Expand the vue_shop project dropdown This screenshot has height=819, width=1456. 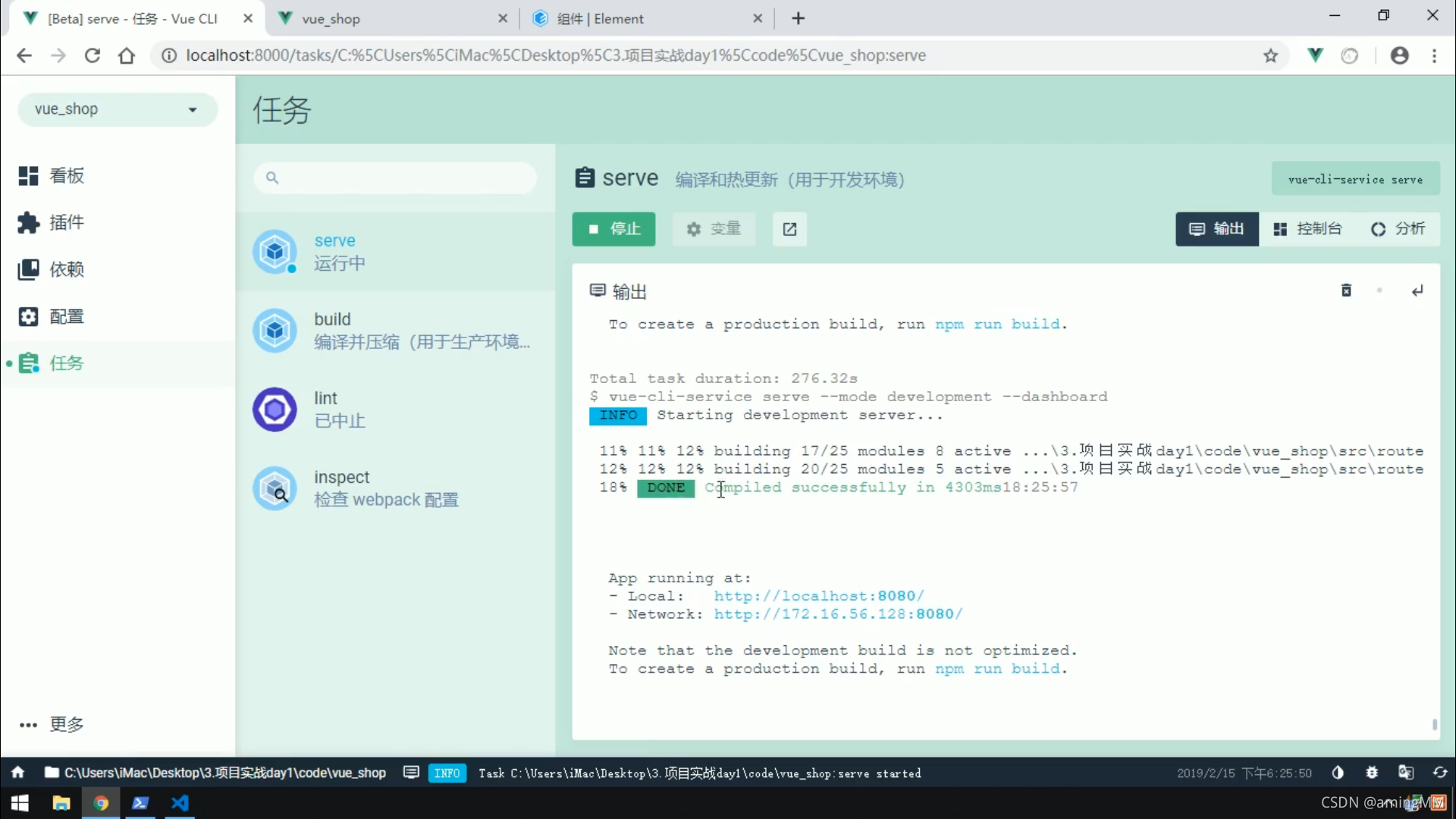coord(118,109)
